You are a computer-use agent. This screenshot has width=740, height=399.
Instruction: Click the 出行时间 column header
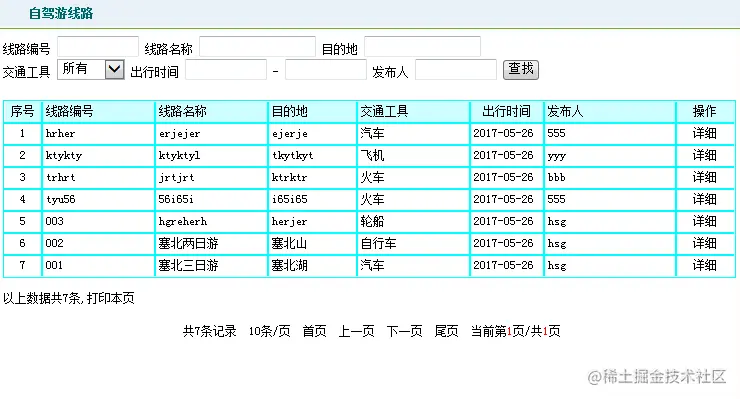coord(506,111)
